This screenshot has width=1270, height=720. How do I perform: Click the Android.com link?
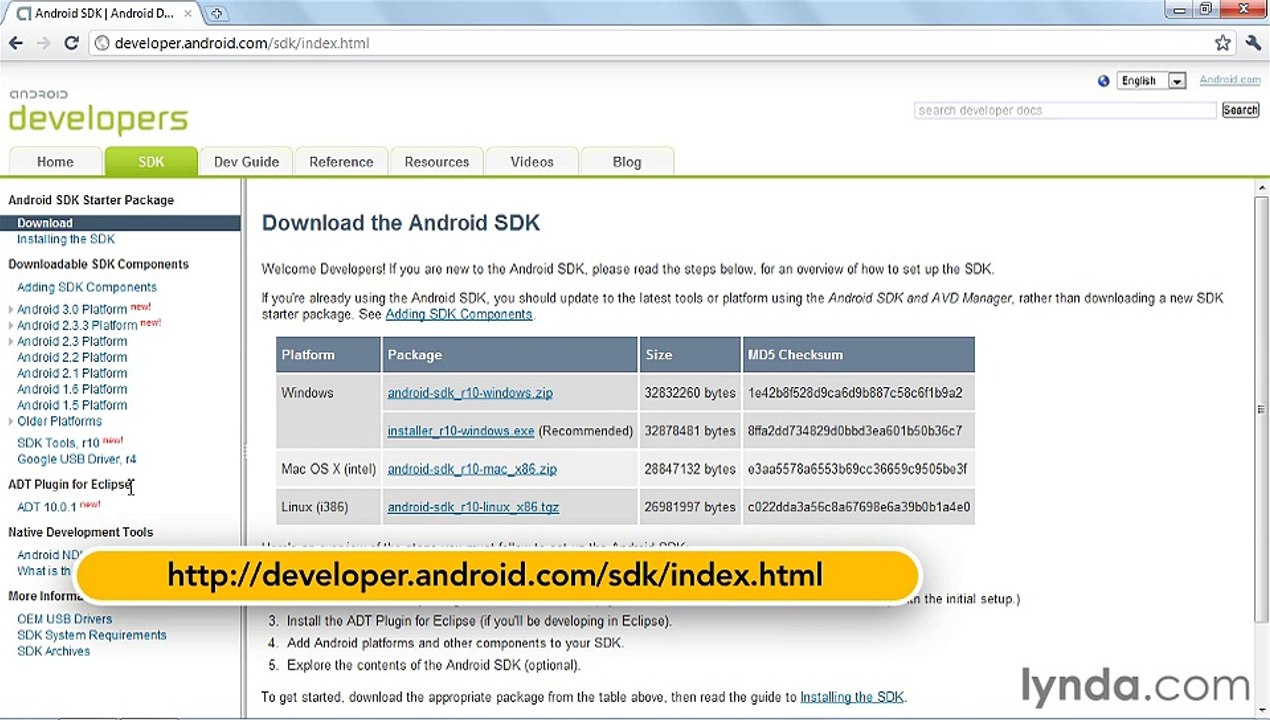[1230, 80]
